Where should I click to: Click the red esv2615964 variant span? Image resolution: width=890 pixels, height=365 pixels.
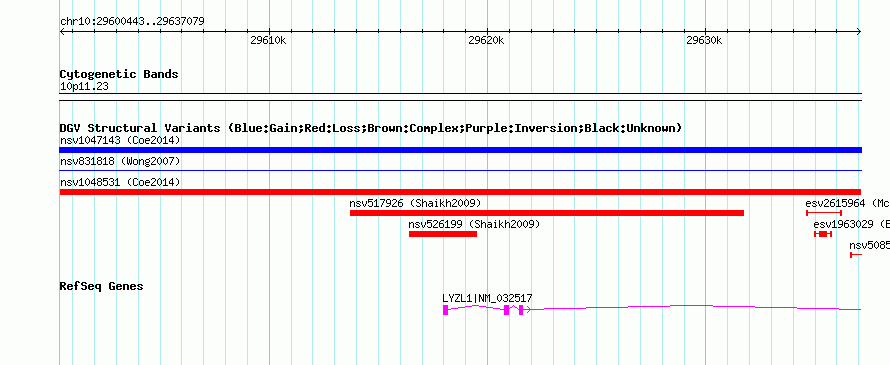click(x=824, y=213)
